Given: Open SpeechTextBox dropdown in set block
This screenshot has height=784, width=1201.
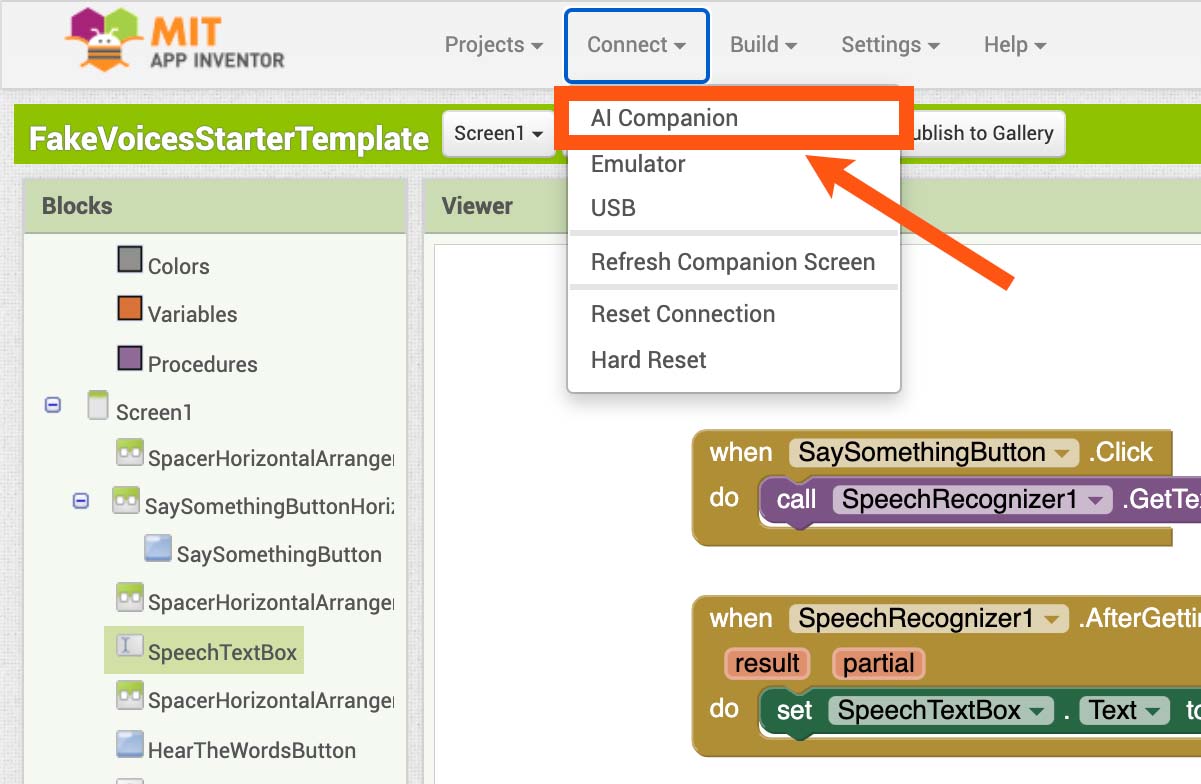Looking at the screenshot, I should click(941, 710).
